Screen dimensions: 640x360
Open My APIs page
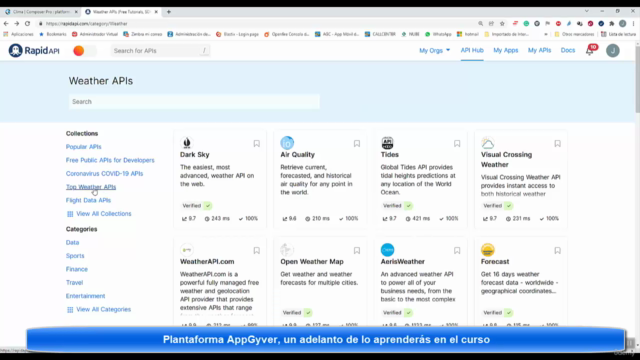click(x=539, y=50)
